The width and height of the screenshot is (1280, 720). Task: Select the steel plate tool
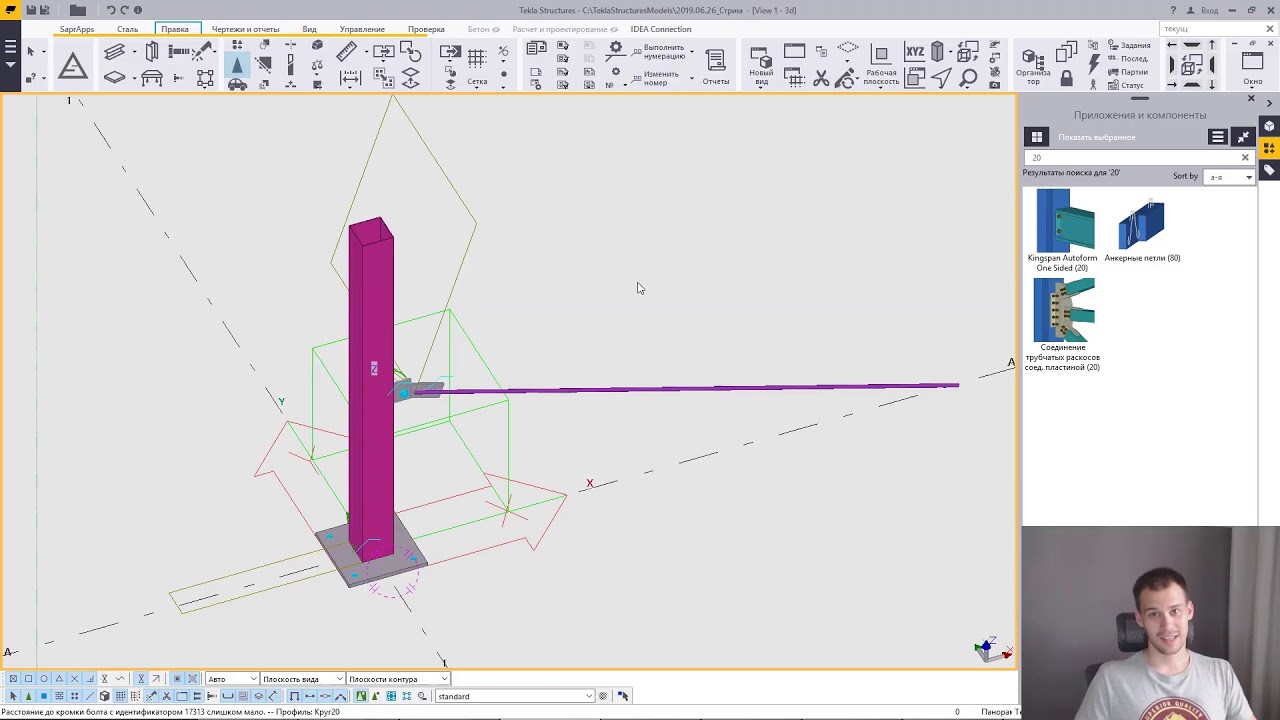pos(114,78)
